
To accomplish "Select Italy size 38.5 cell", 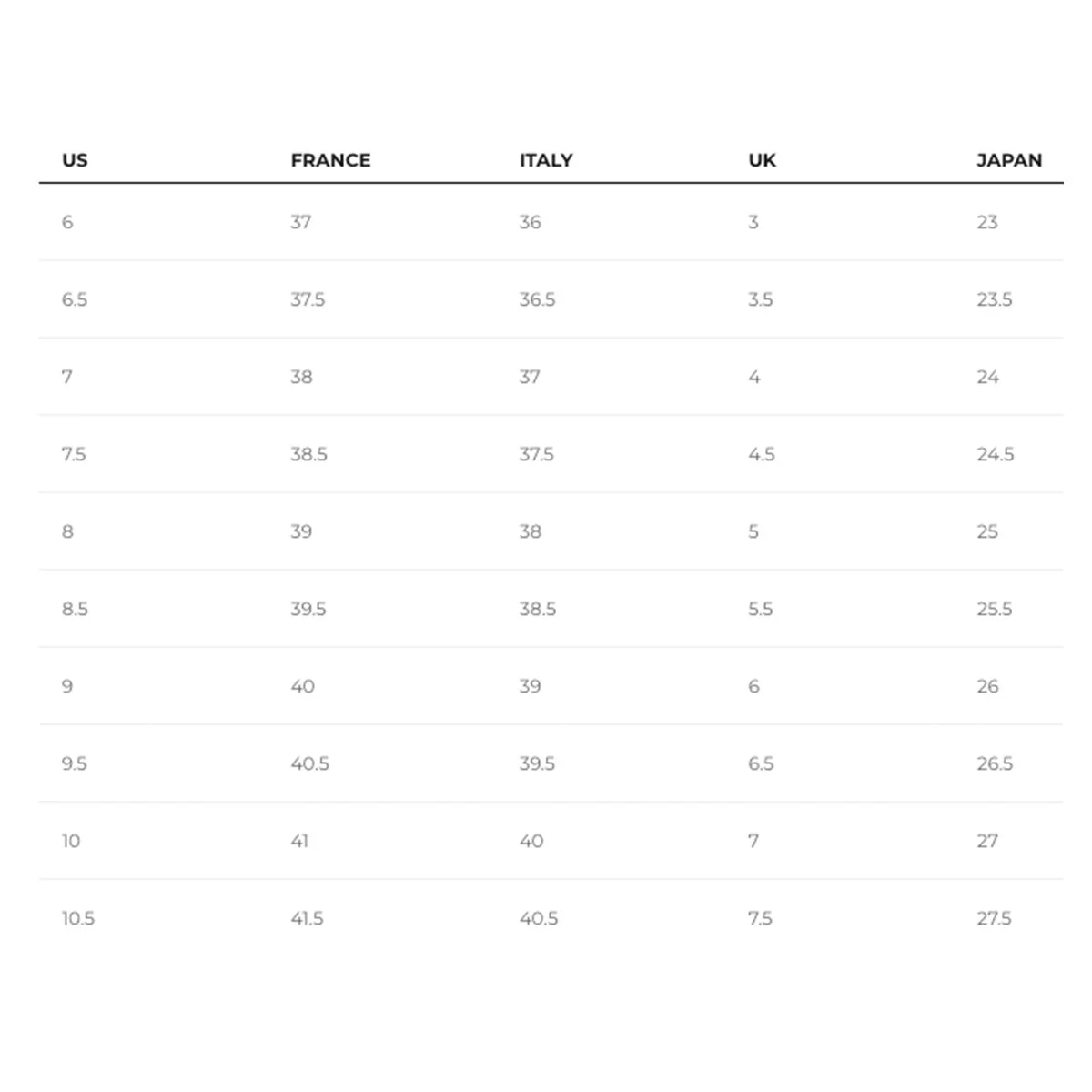I will (538, 609).
